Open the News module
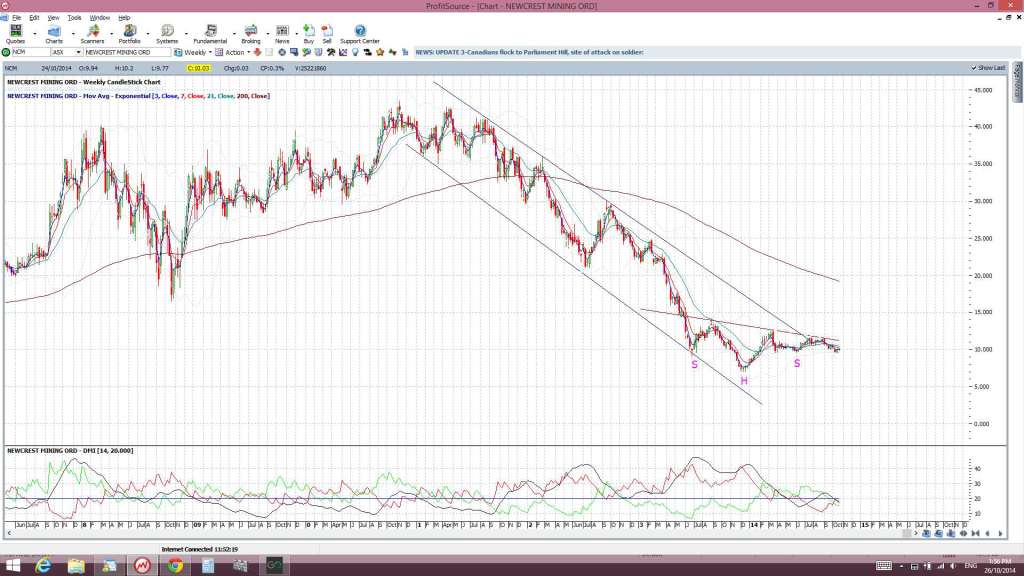This screenshot has height=576, width=1024. click(x=282, y=34)
